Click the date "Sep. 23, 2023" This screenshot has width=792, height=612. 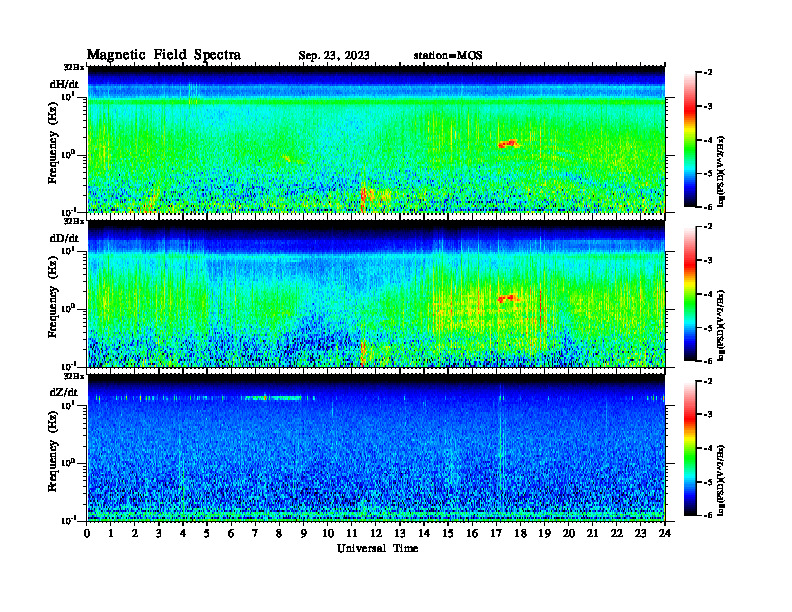pos(334,56)
